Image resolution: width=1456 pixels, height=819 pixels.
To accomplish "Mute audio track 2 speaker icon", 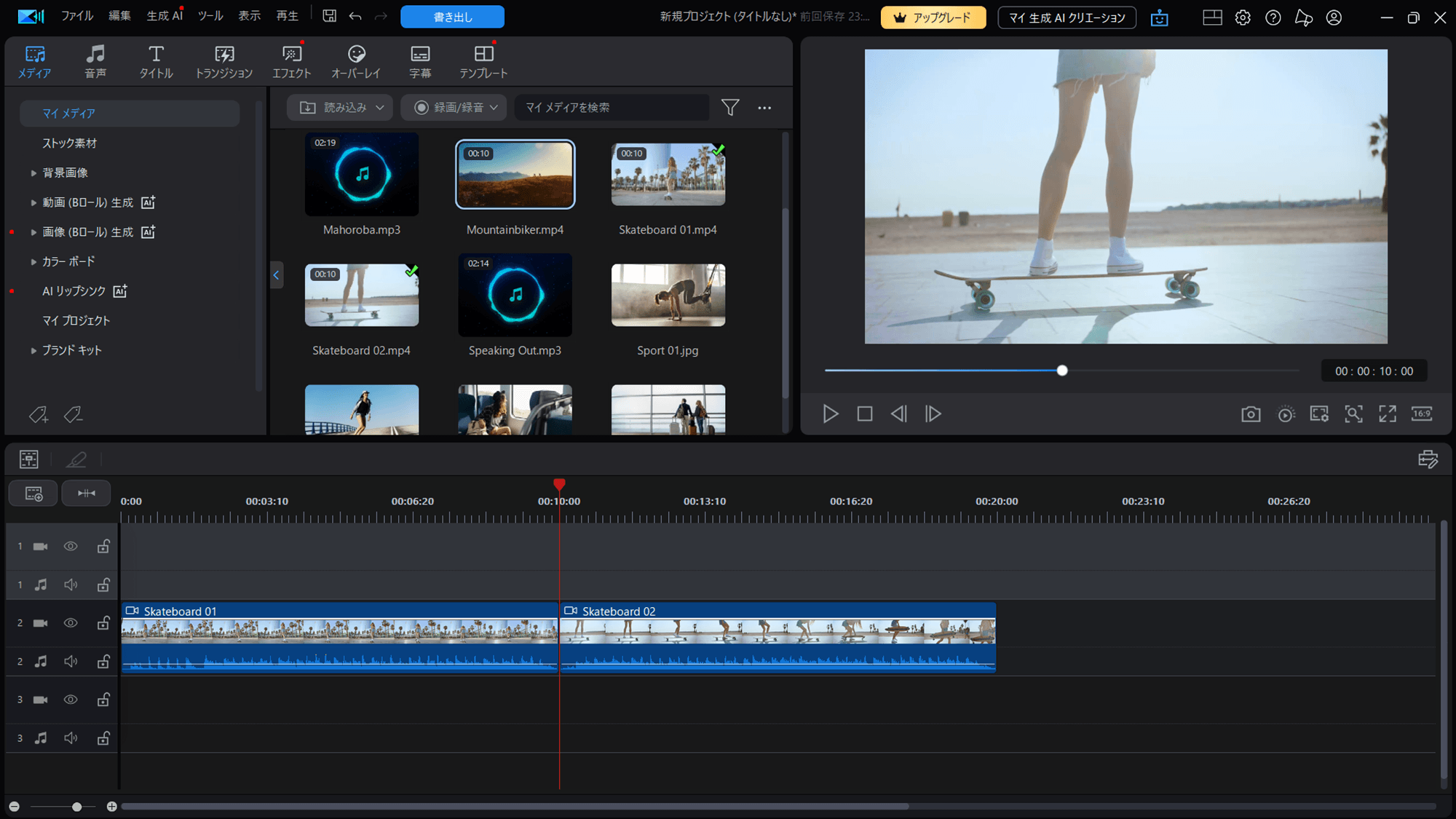I will (71, 662).
